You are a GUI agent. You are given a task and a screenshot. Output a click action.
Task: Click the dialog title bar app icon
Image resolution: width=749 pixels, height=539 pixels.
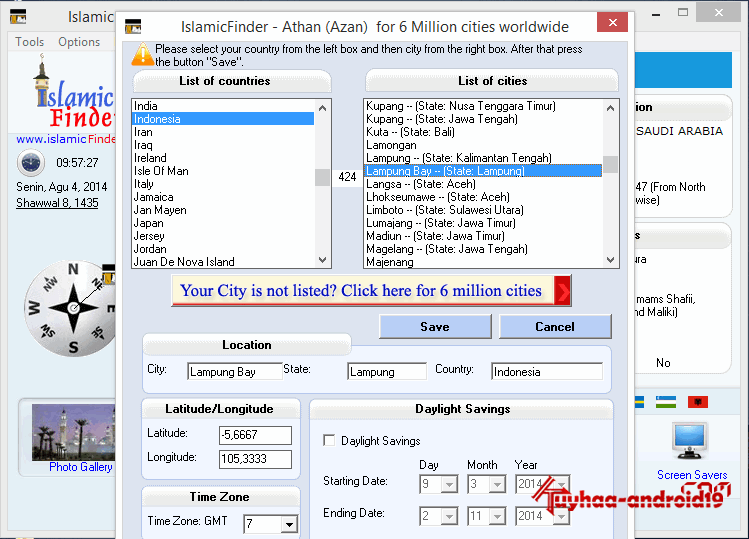point(133,26)
